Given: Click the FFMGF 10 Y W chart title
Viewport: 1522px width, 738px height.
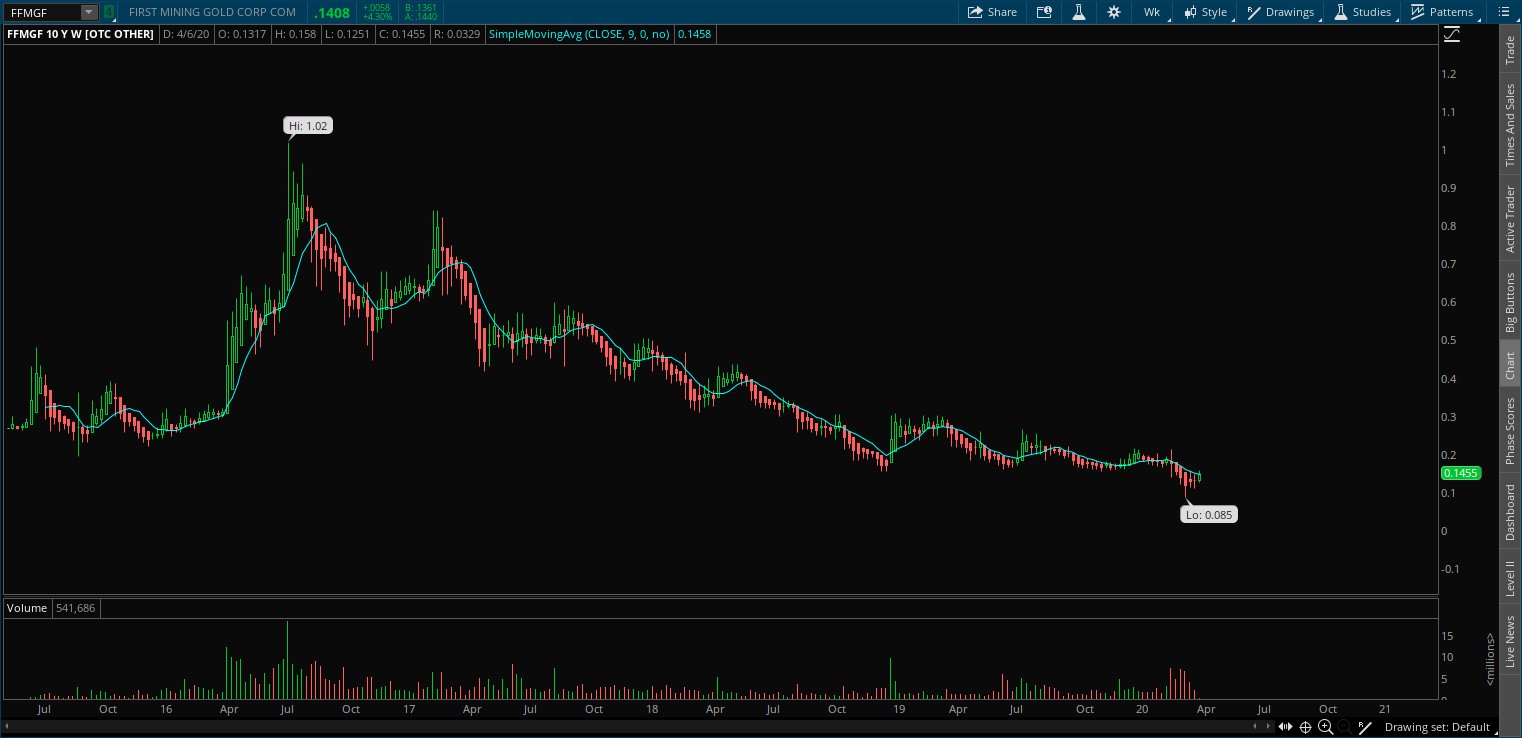Looking at the screenshot, I should (82, 34).
